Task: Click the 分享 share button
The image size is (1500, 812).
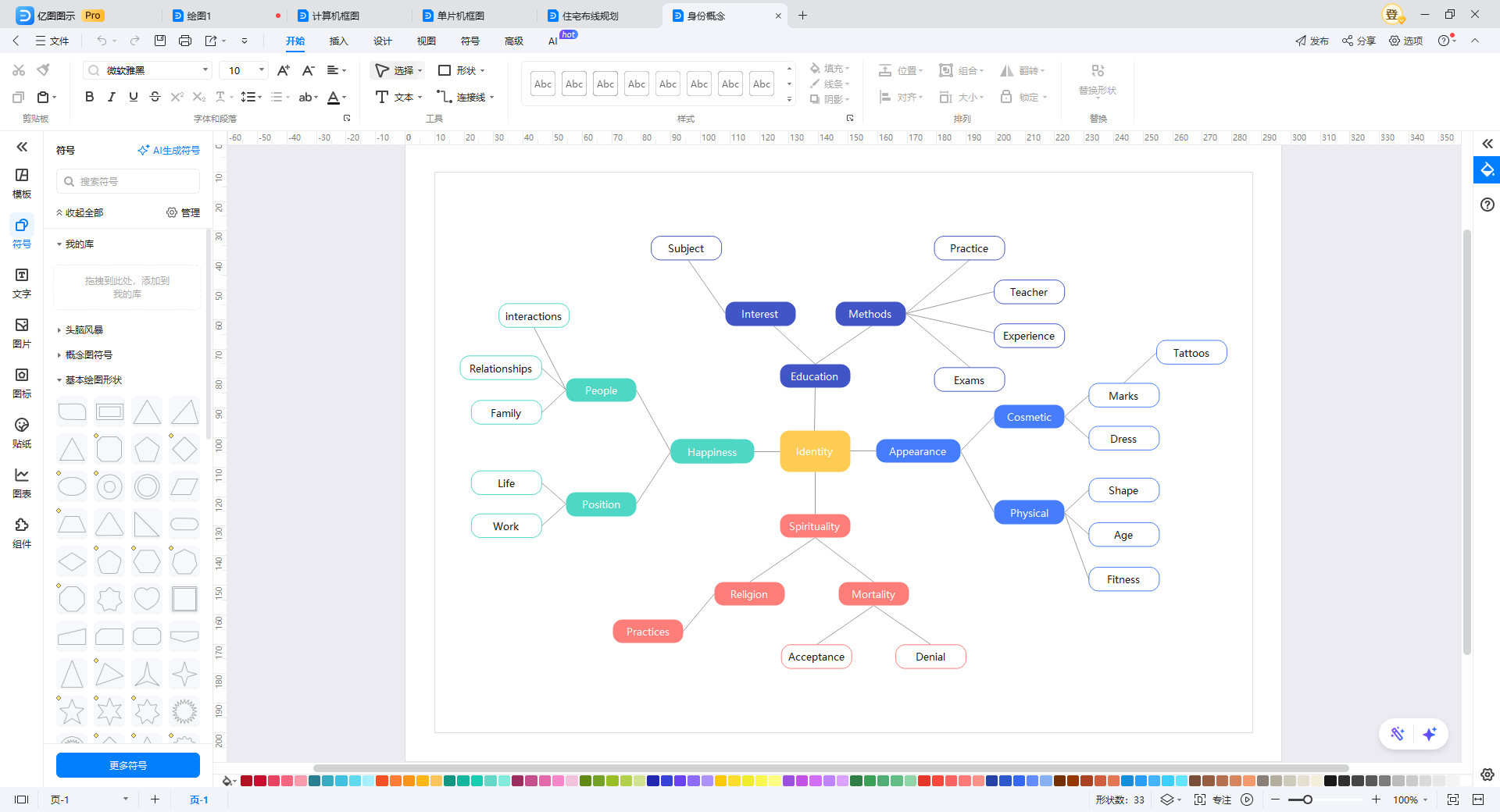Action: pos(1359,41)
